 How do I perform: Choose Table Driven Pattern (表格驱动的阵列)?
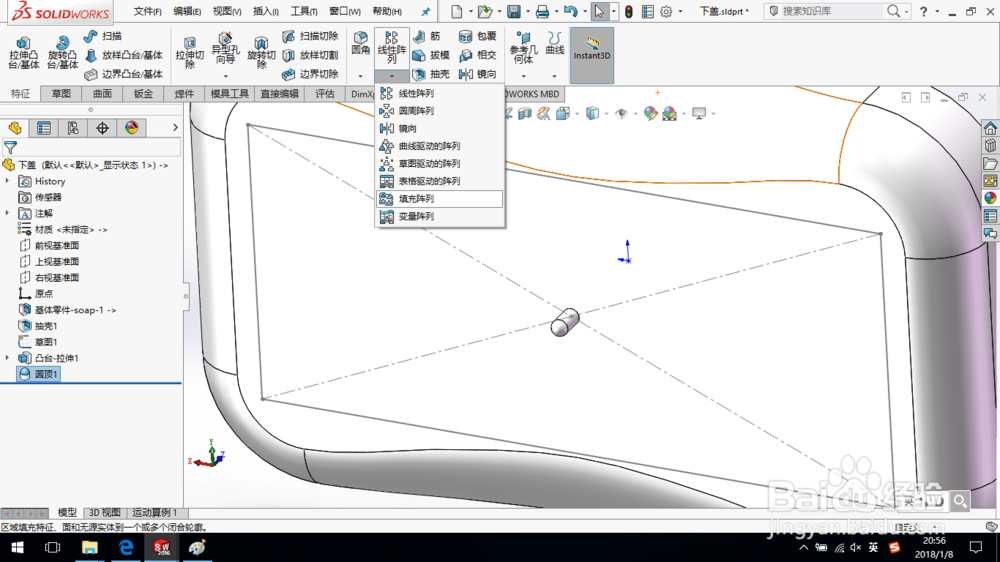(440, 181)
